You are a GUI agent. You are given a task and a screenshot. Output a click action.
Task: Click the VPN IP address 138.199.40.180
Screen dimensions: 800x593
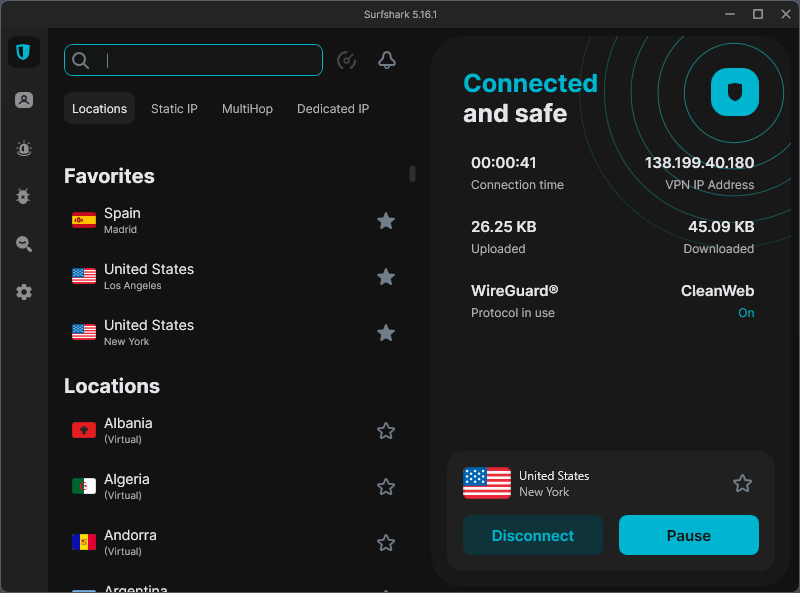point(699,163)
